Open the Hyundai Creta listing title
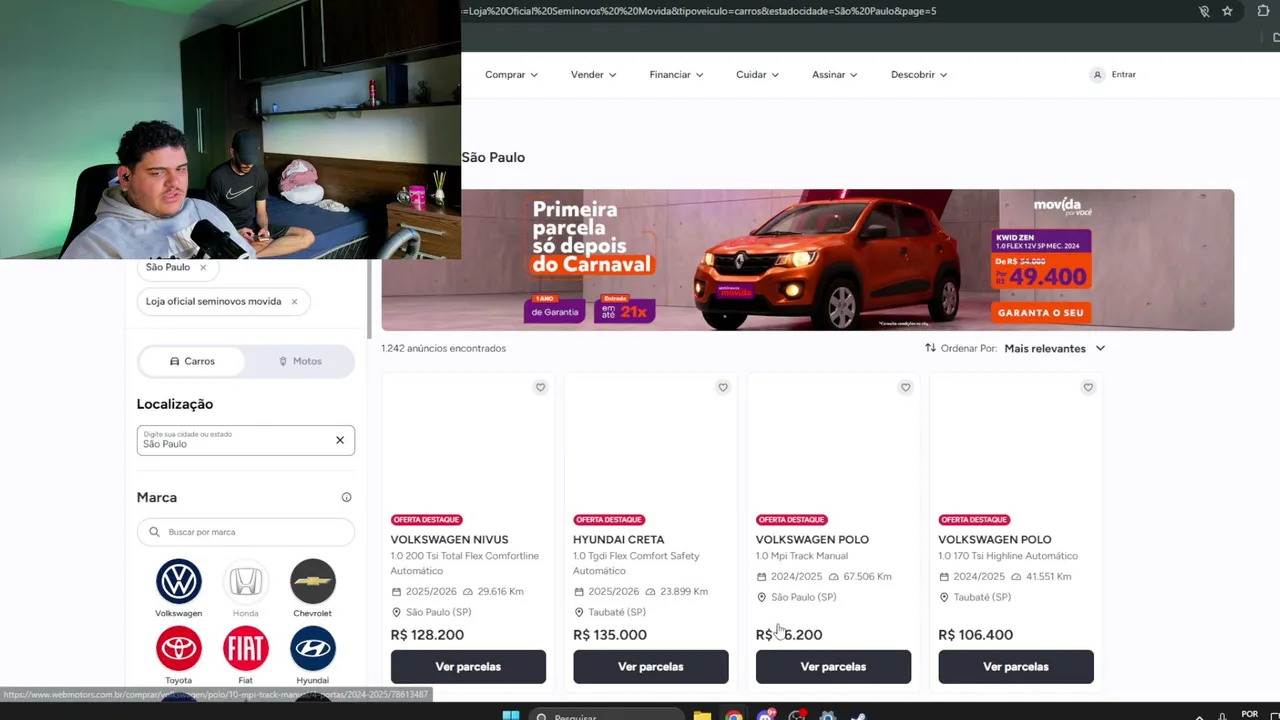Viewport: 1280px width, 720px height. pos(618,540)
